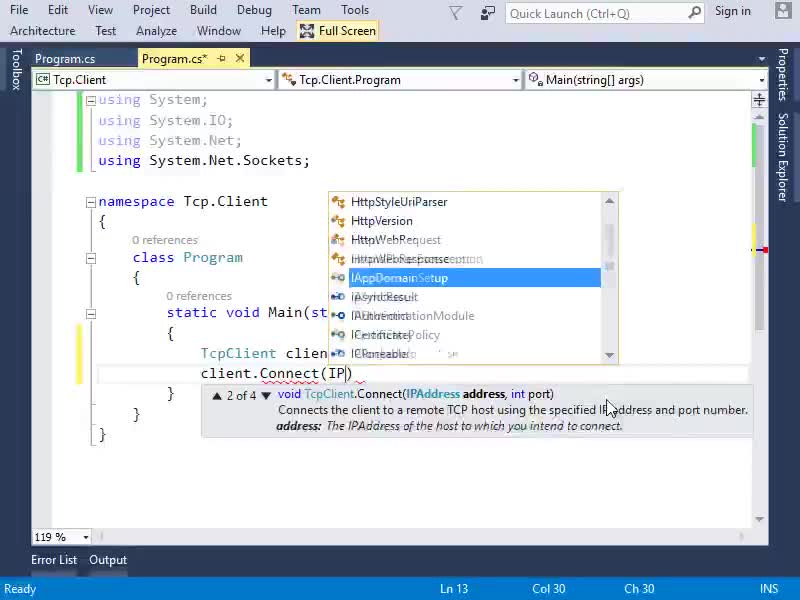800x600 pixels.
Task: Open the Test menu
Action: pyautogui.click(x=106, y=31)
